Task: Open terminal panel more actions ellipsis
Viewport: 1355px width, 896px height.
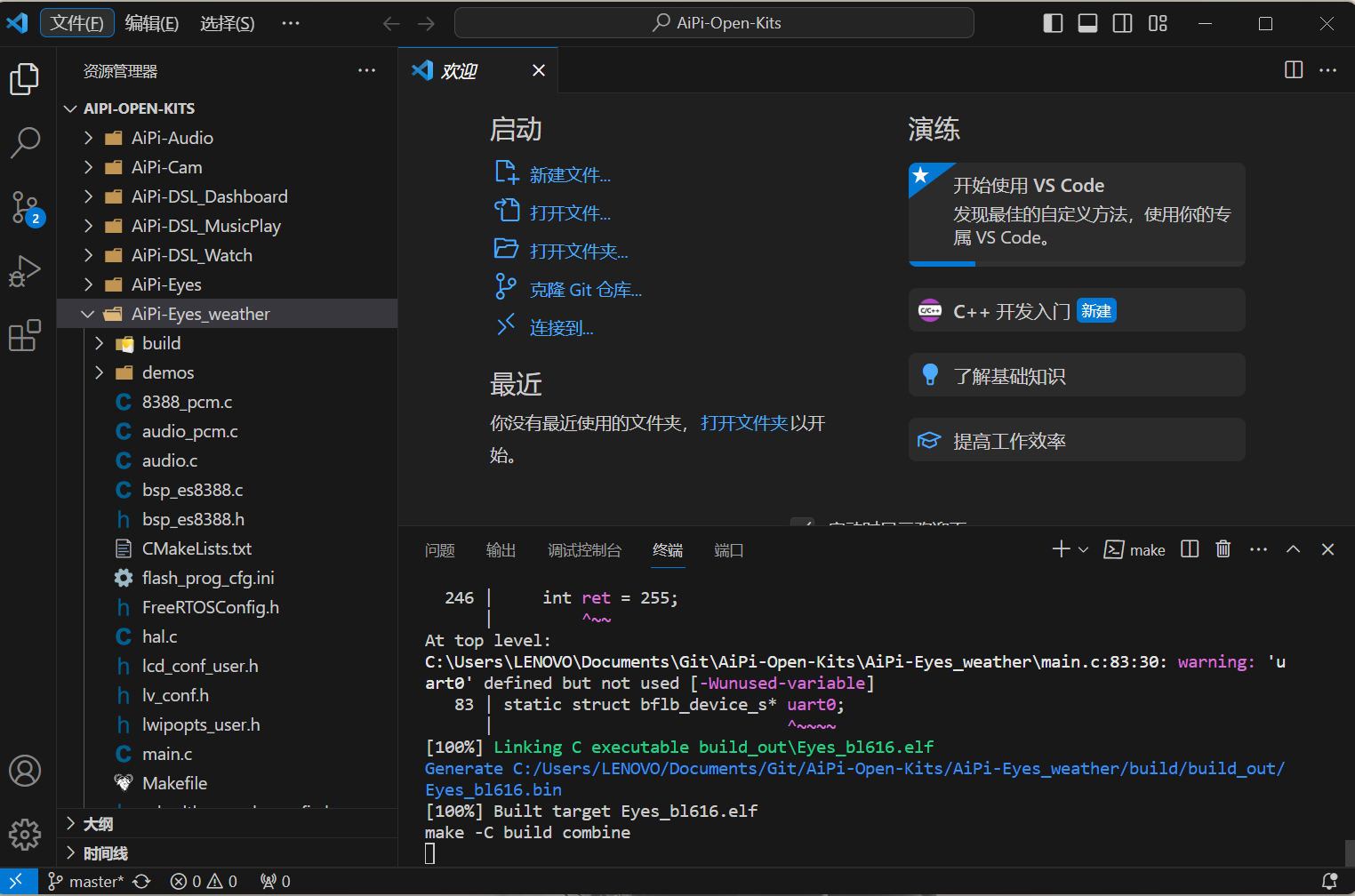Action: (1258, 549)
